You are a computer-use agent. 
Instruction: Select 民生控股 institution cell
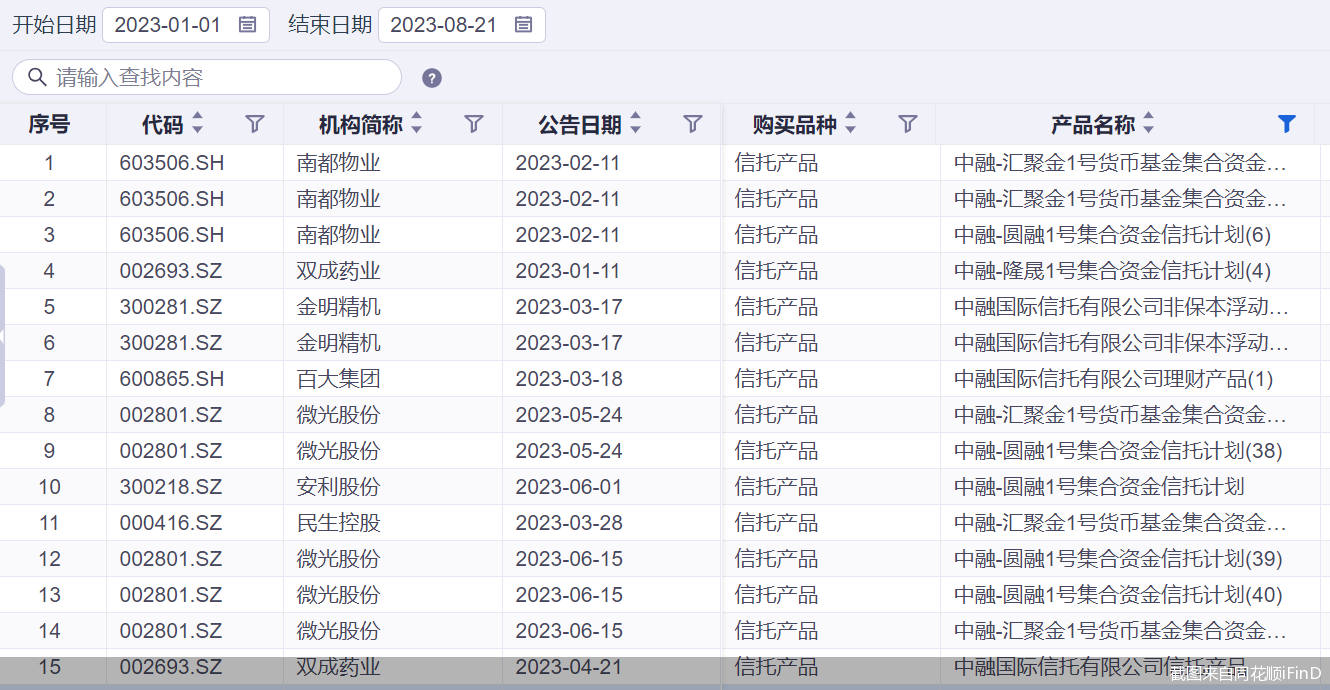[339, 523]
